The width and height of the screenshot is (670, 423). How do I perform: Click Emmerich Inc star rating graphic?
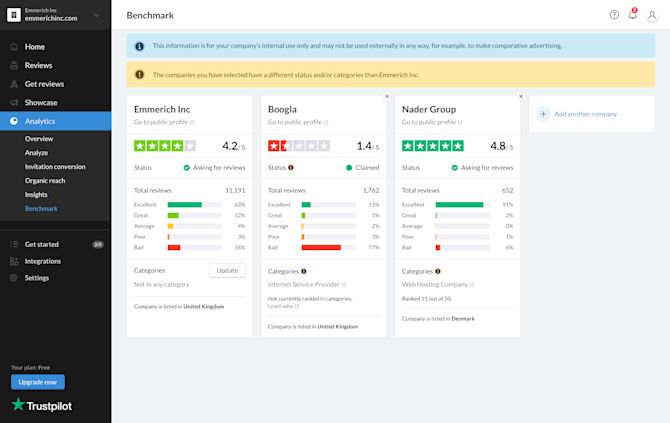point(165,146)
